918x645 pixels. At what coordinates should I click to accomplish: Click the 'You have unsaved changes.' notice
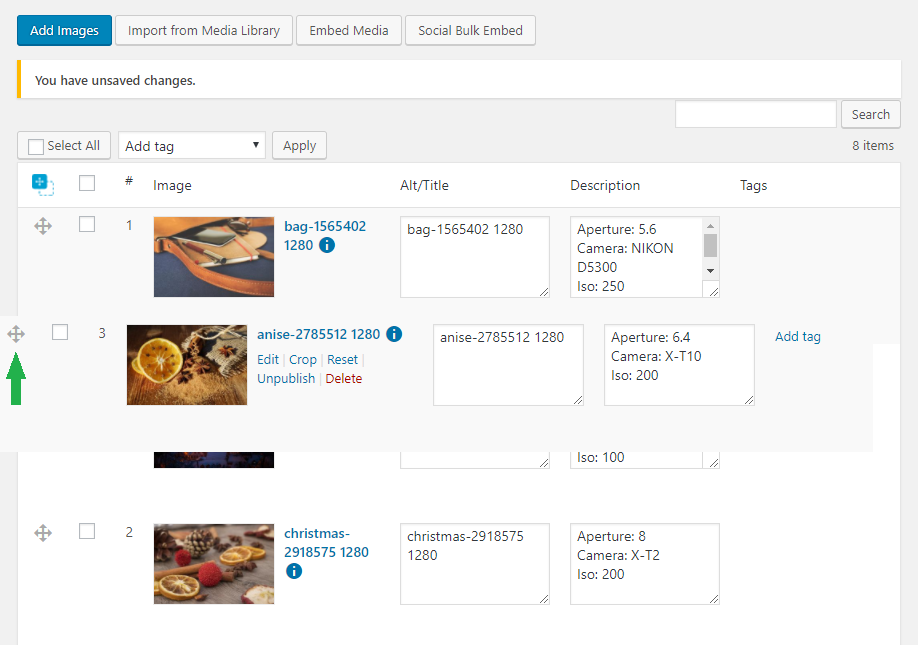click(x=459, y=80)
